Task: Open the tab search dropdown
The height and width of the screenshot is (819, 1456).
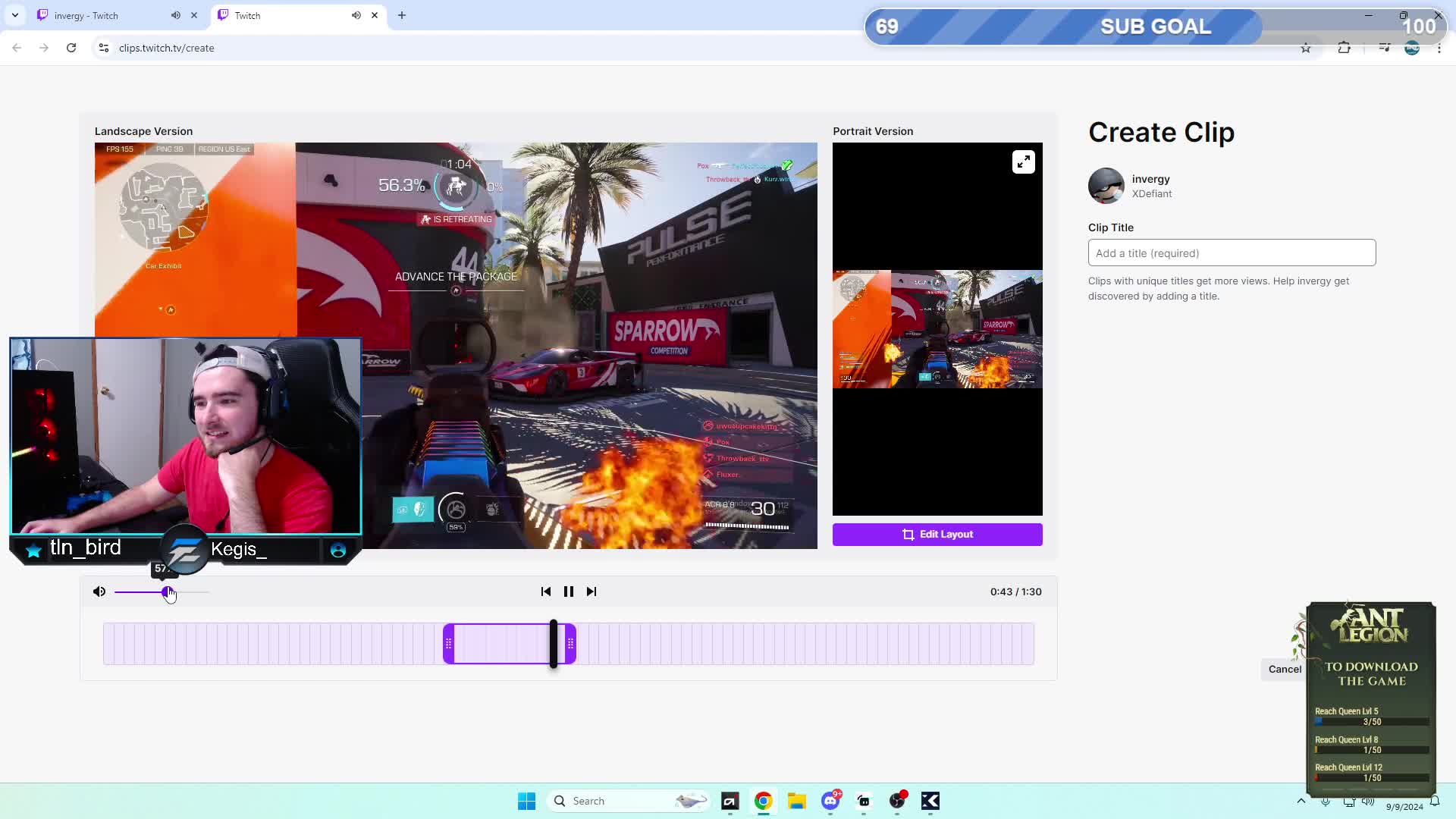Action: (x=14, y=15)
